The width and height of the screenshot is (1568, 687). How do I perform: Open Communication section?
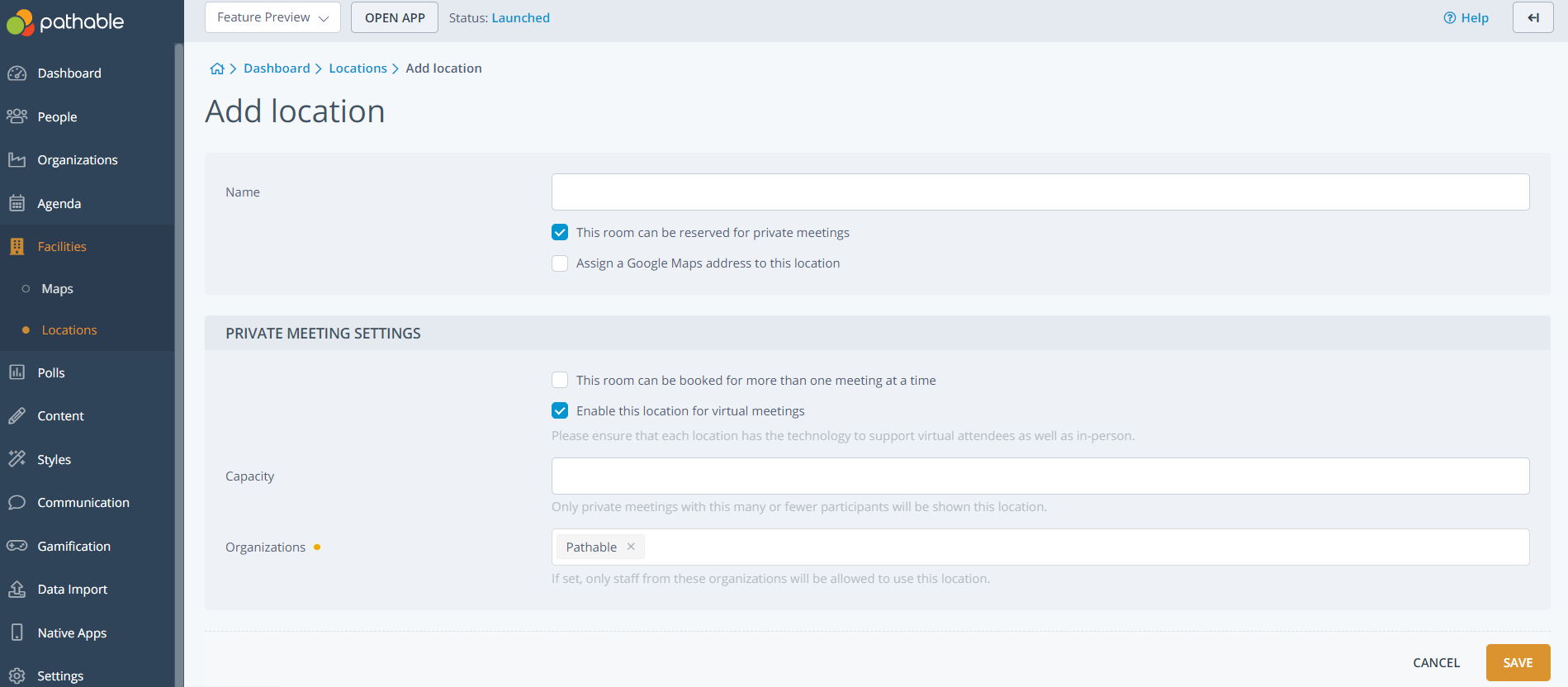tap(83, 503)
